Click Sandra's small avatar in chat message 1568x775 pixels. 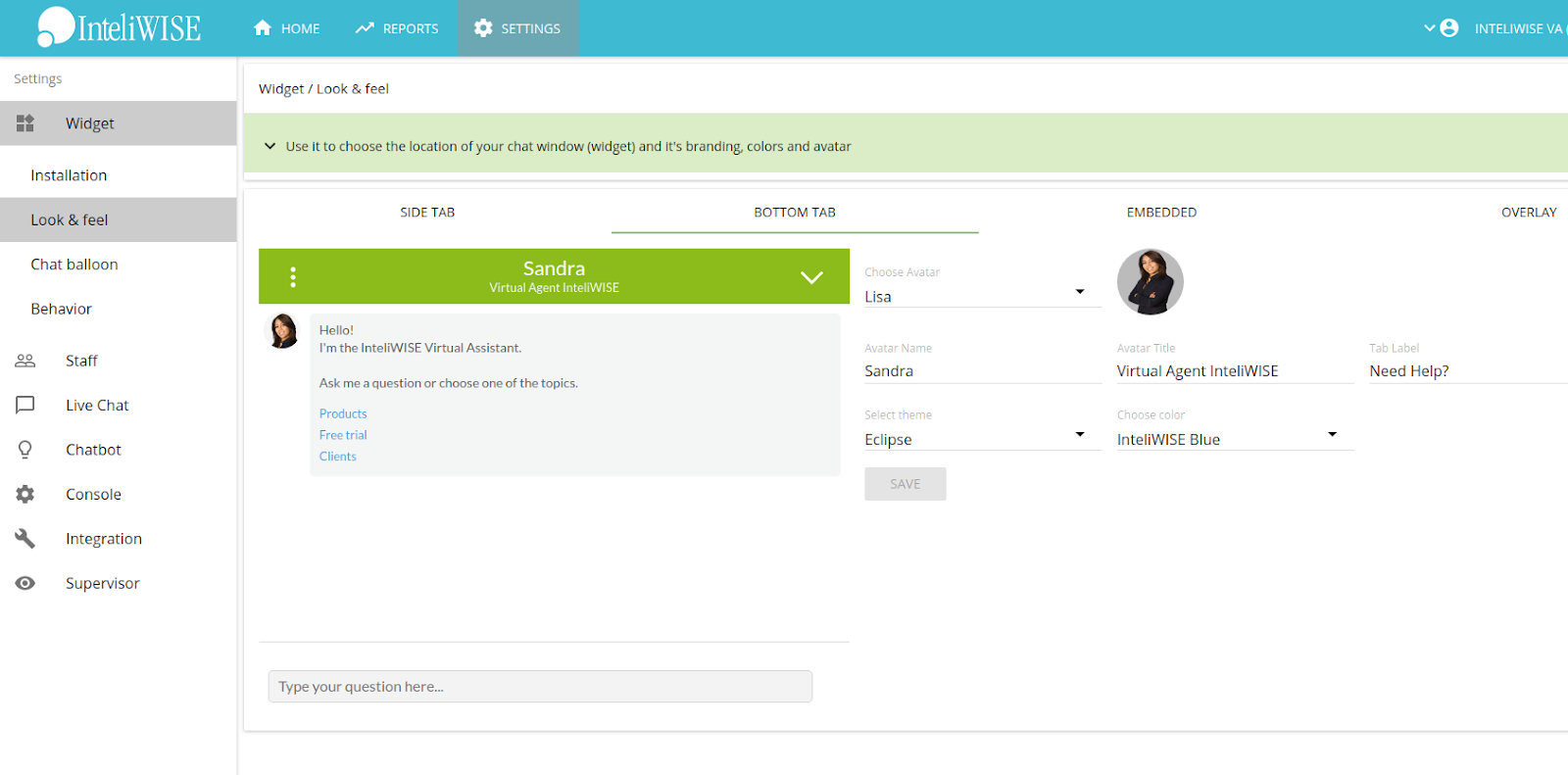click(x=283, y=331)
